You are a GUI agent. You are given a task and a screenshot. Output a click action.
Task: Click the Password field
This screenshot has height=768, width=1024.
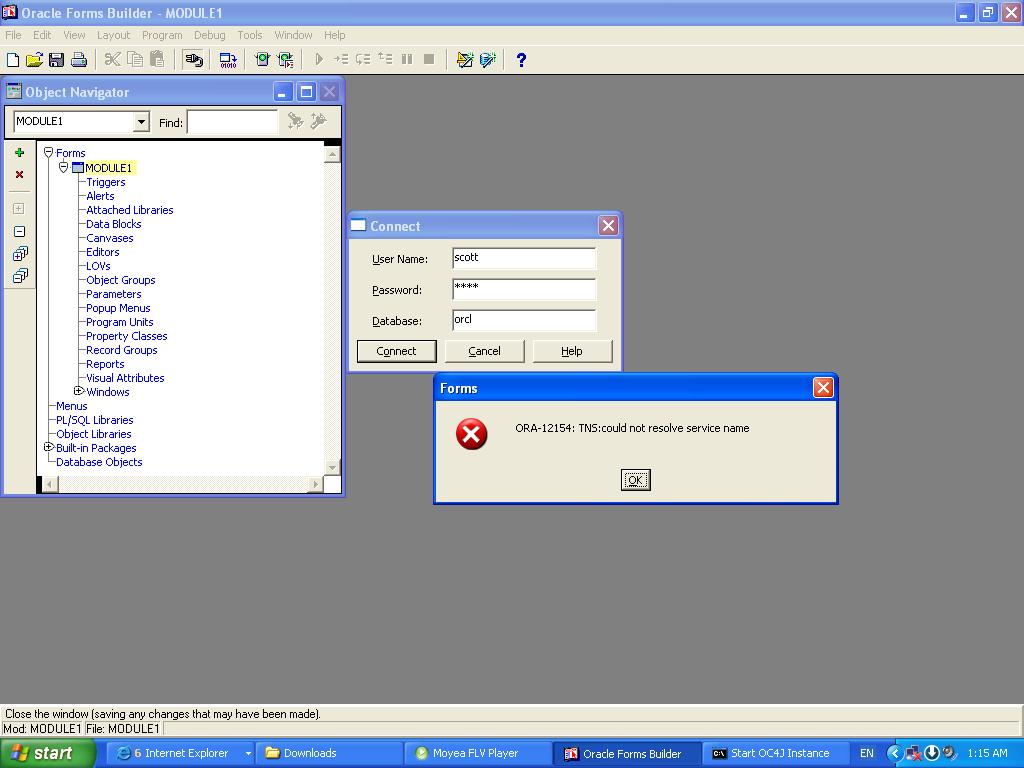[524, 289]
